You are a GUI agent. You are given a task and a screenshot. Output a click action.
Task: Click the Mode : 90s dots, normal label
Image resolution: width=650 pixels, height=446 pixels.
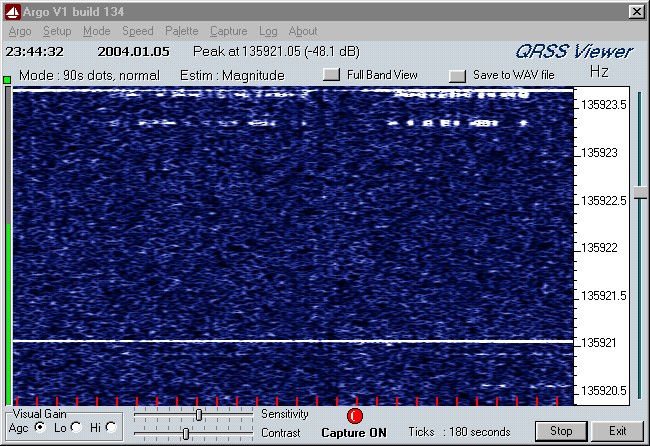(89, 75)
